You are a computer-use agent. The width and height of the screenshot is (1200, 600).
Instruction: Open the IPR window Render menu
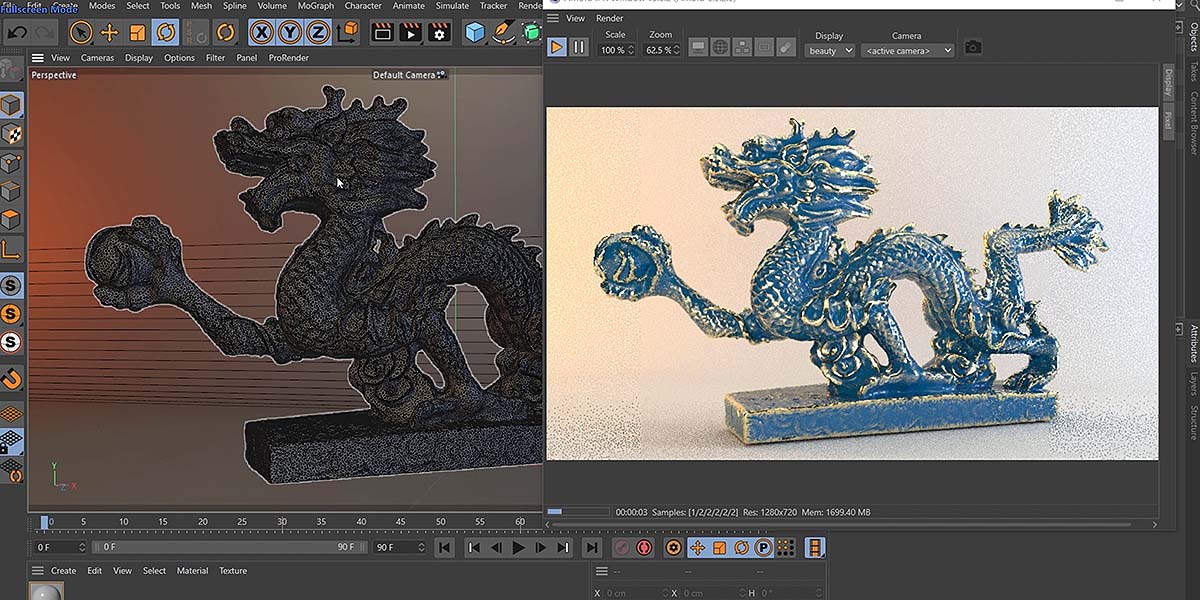pos(609,18)
